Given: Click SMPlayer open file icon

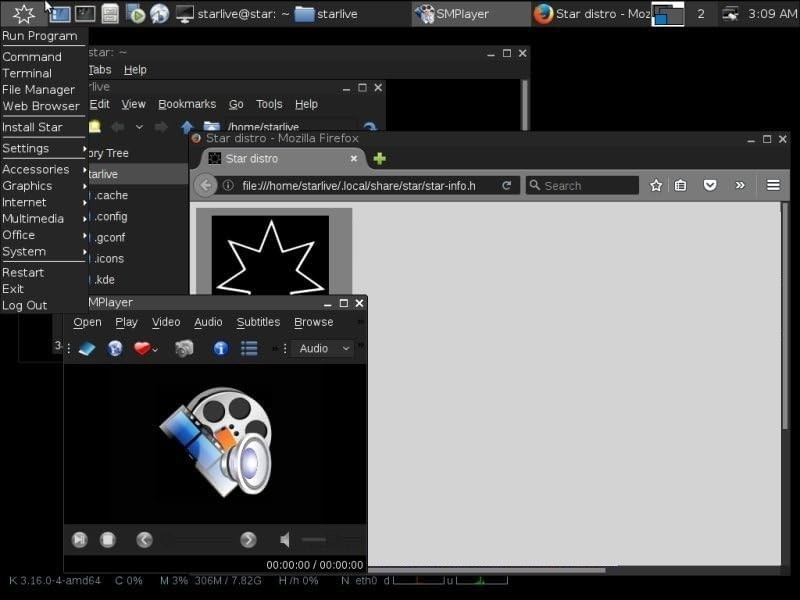Looking at the screenshot, I should (87, 348).
